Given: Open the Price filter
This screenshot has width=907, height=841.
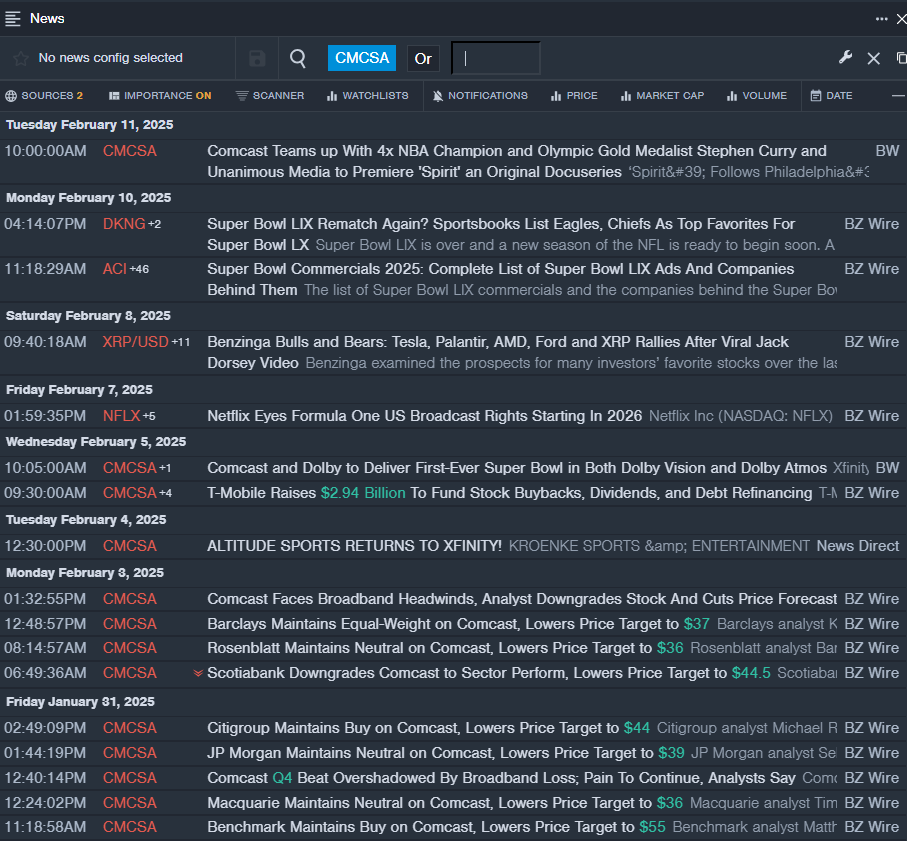Looking at the screenshot, I should tap(574, 96).
